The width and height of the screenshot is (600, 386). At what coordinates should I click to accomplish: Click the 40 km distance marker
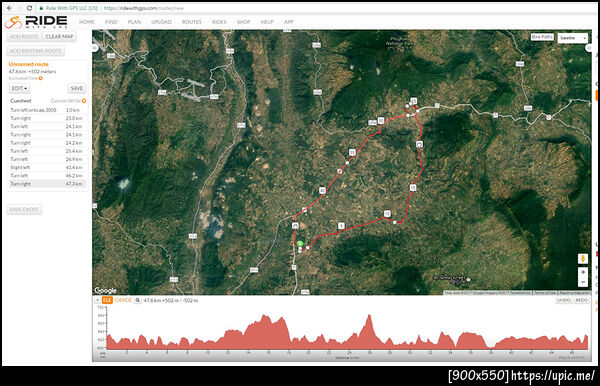[x=322, y=190]
